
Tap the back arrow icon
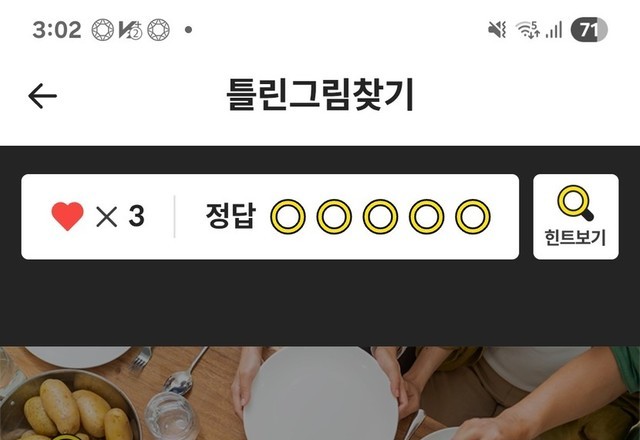coord(42,96)
